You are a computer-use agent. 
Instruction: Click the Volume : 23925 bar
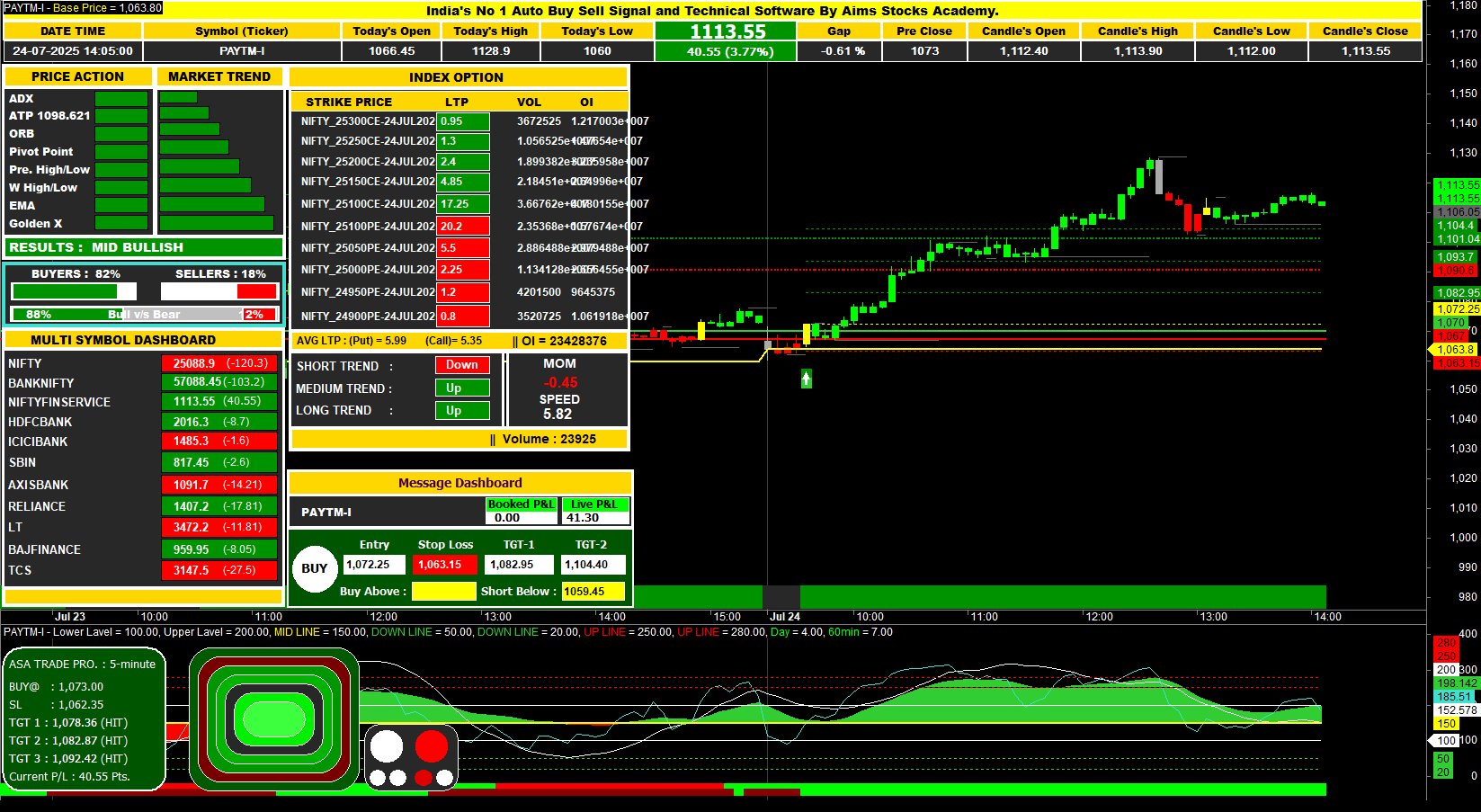[459, 439]
